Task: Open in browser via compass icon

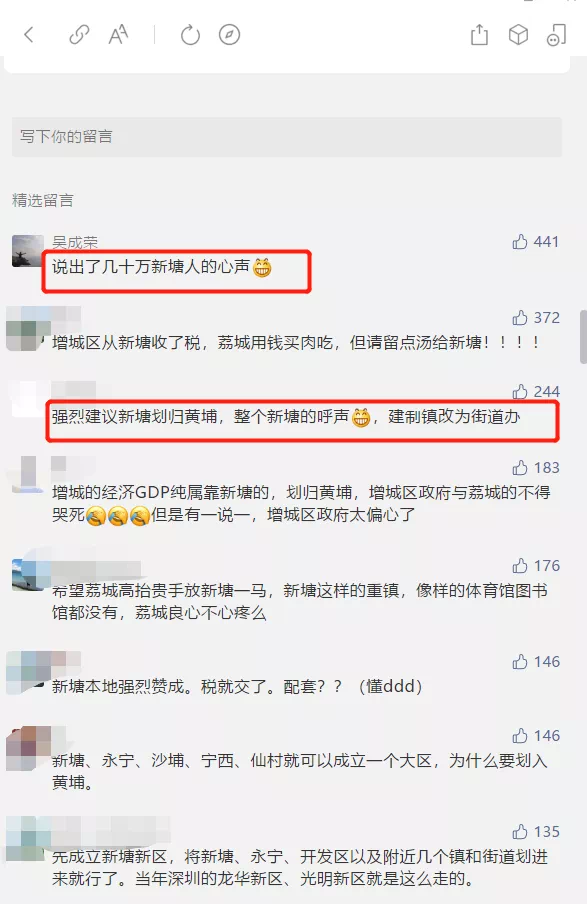Action: pos(229,35)
